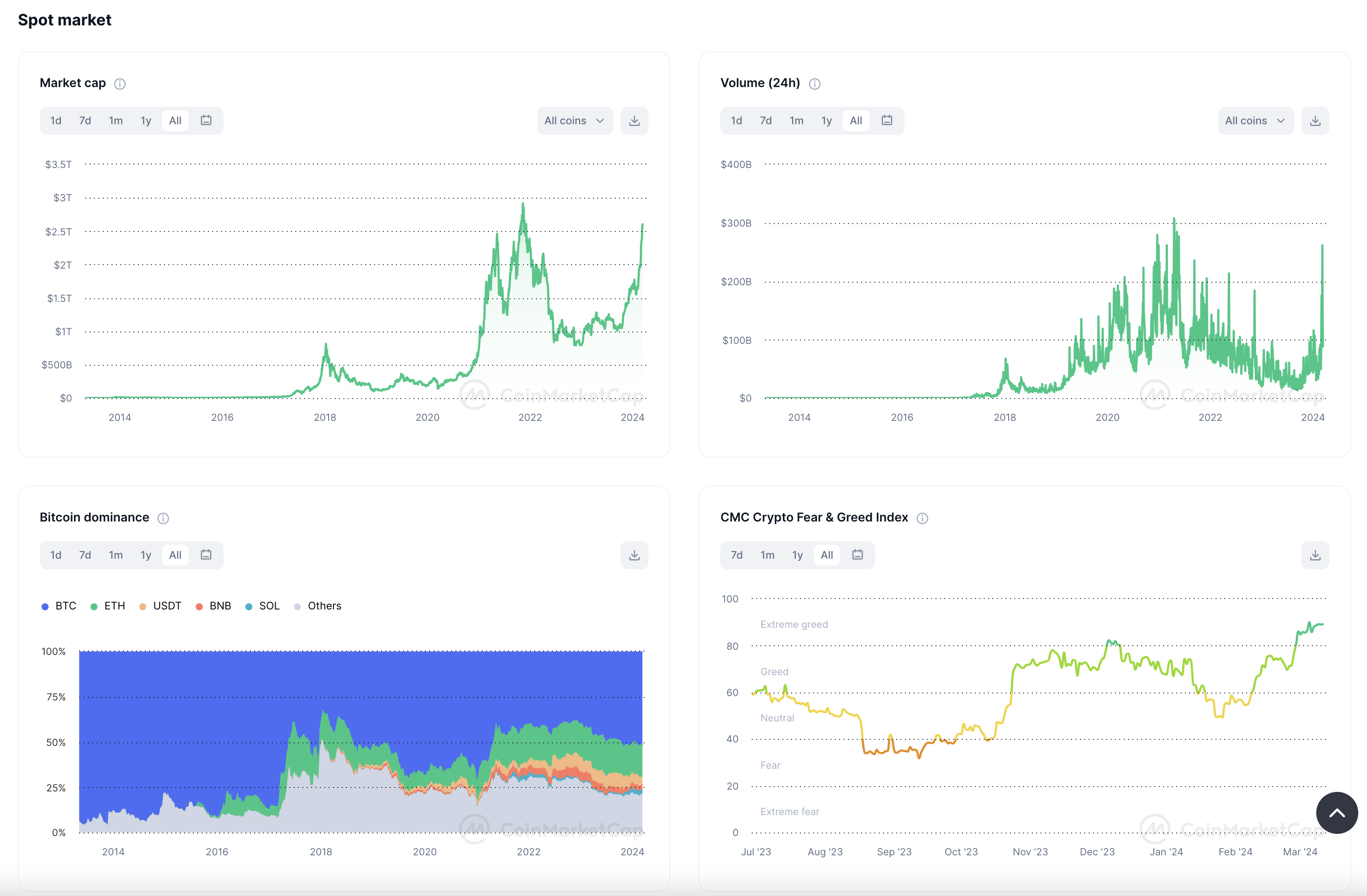Image resolution: width=1367 pixels, height=896 pixels.
Task: Switch Volume chart to 7d range
Action: (x=766, y=121)
